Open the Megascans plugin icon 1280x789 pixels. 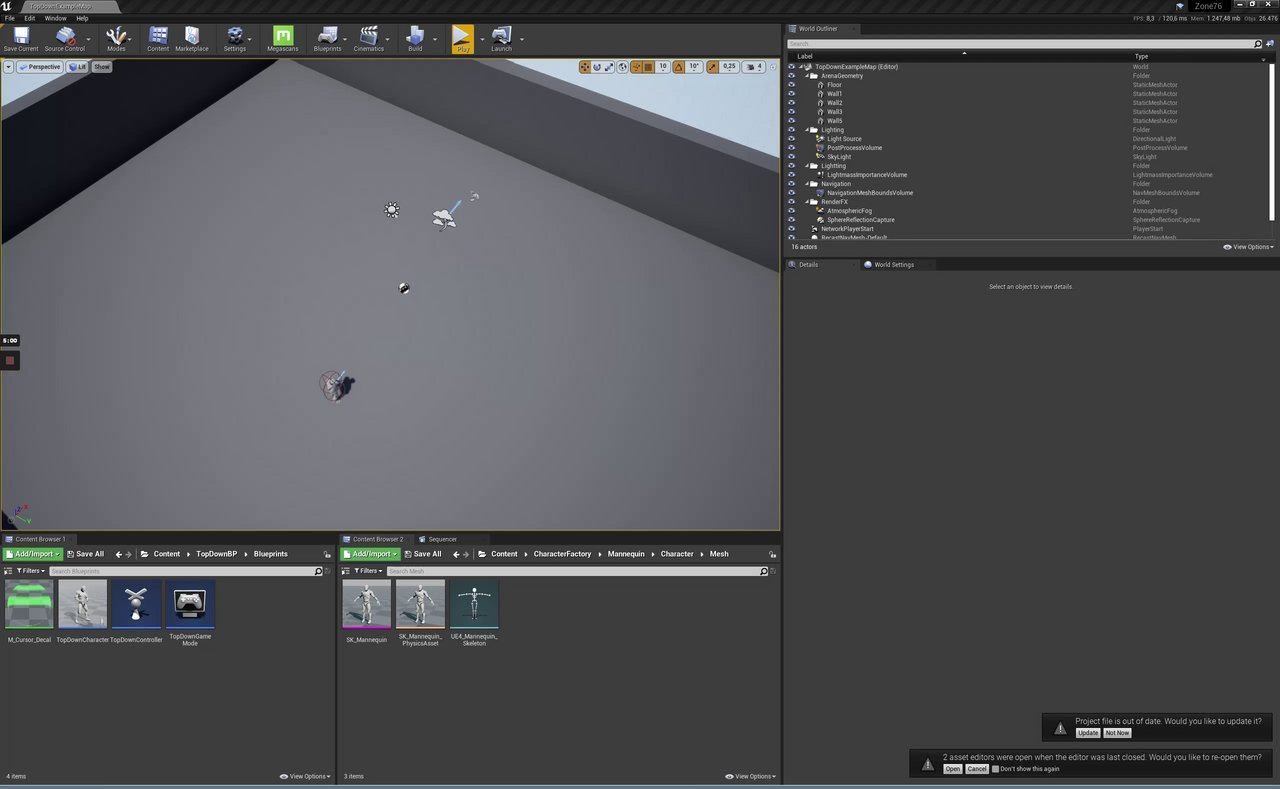pos(283,39)
